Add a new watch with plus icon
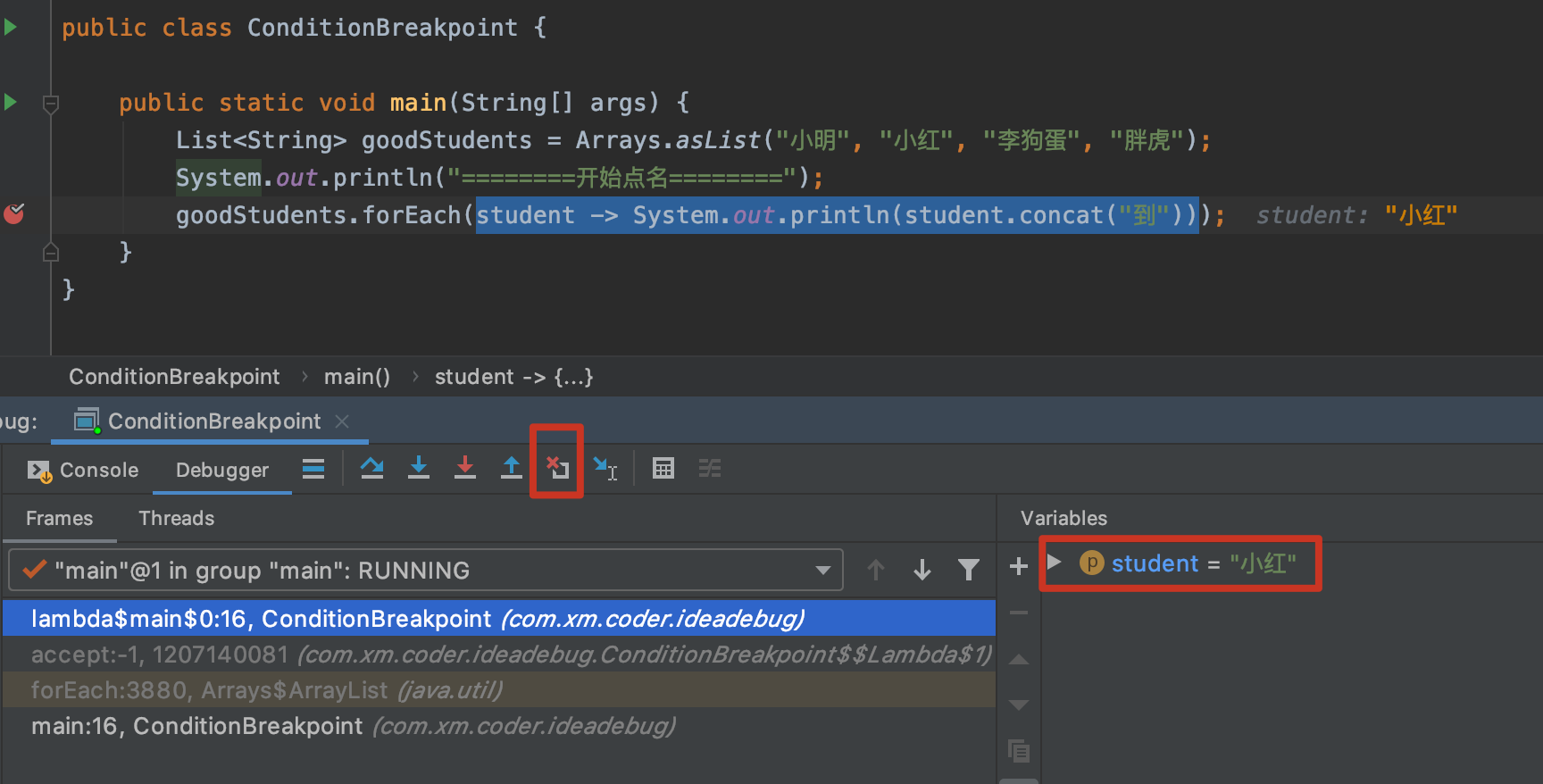The width and height of the screenshot is (1543, 784). pos(1018,566)
